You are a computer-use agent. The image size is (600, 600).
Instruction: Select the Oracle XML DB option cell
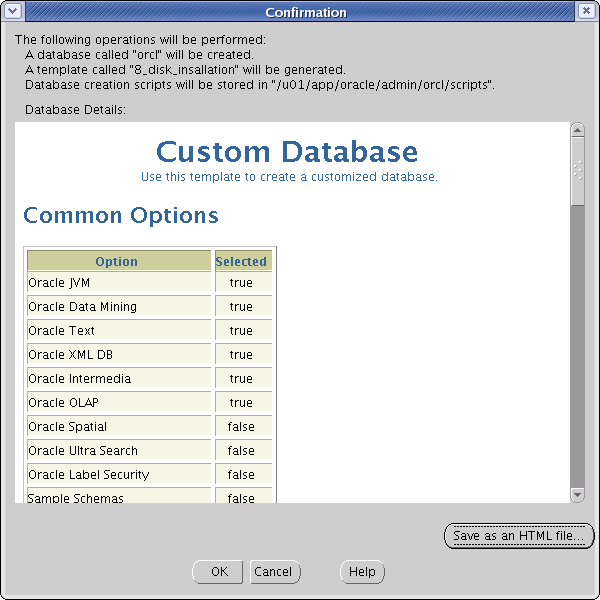119,354
